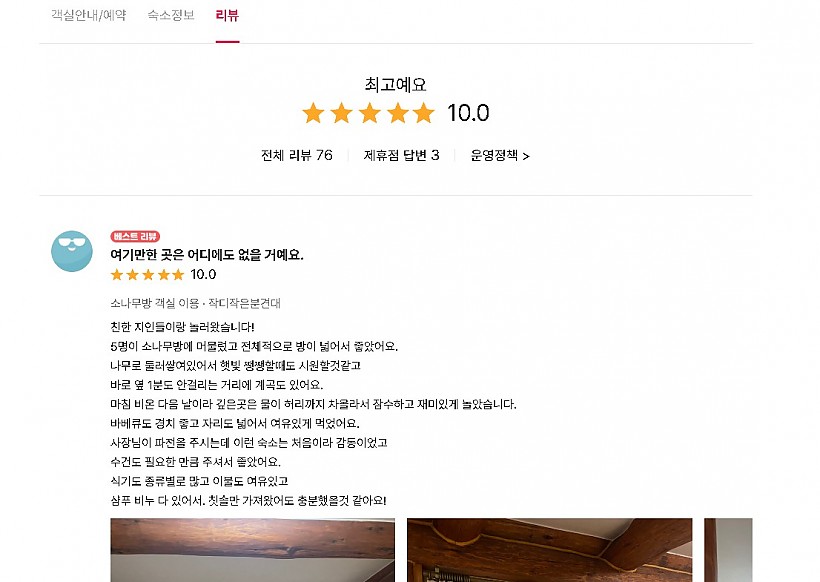This screenshot has height=582, width=820.
Task: Click the red 베스트 리뷰 badge
Action: click(x=135, y=237)
